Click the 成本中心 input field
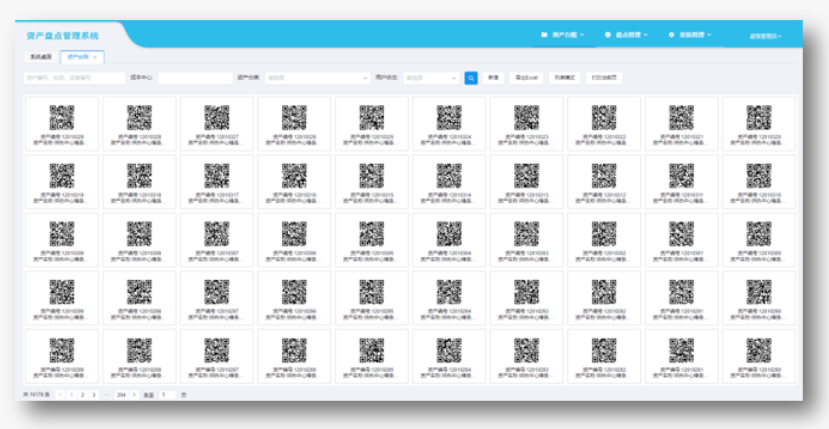The image size is (829, 429). 194,77
